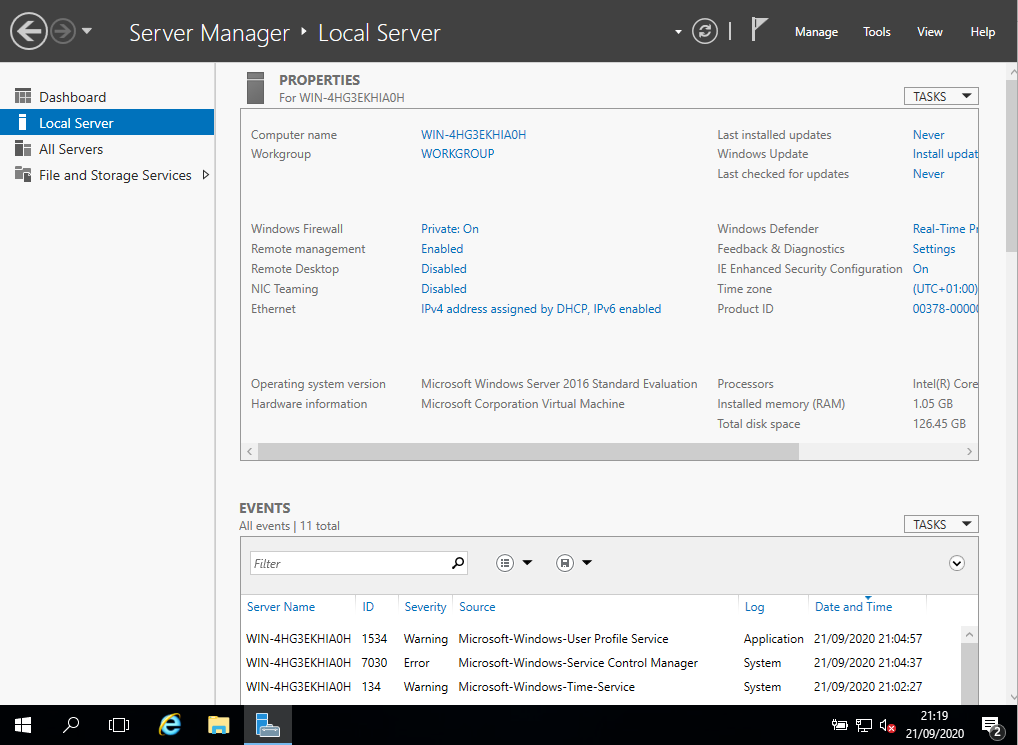Expand the Events filter chevron circle
The height and width of the screenshot is (745, 1018).
click(x=956, y=563)
